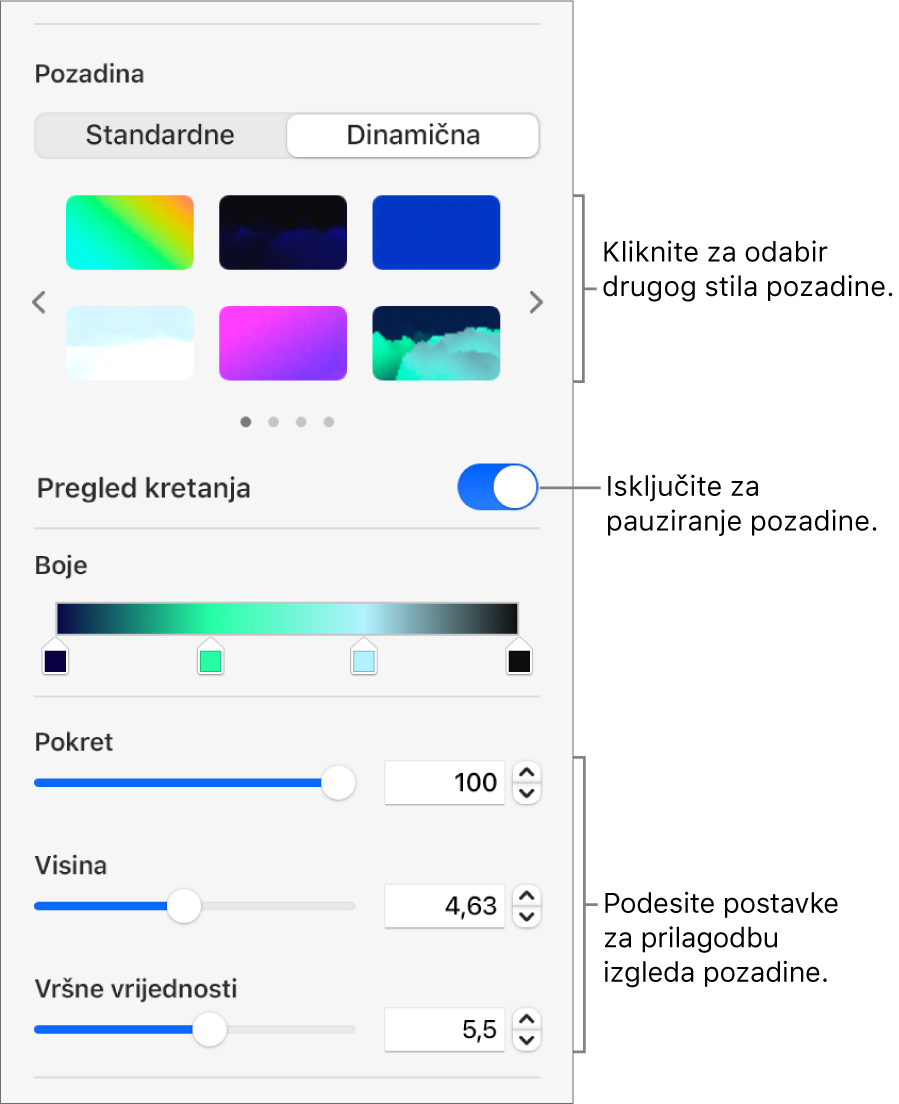
Task: Turn off the Pregled kretanja switch
Action: click(498, 487)
